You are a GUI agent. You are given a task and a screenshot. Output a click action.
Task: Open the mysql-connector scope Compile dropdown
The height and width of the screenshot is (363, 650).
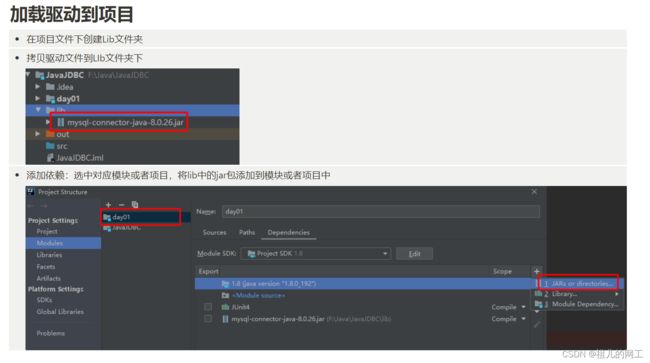coord(524,319)
